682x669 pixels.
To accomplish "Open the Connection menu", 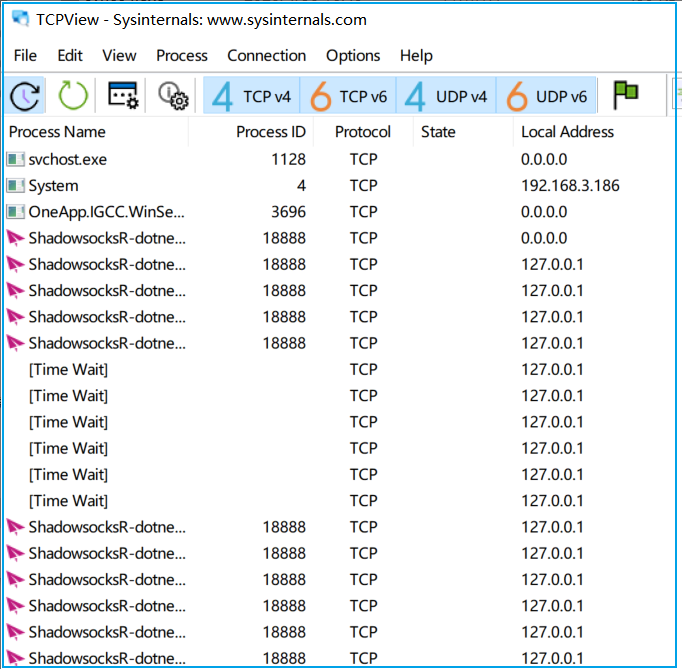I will [x=267, y=56].
